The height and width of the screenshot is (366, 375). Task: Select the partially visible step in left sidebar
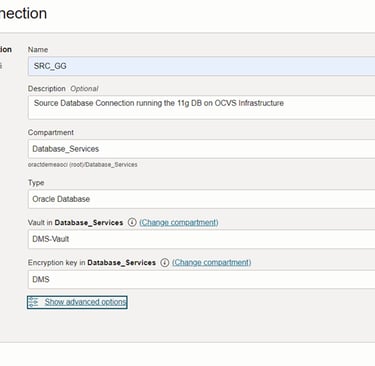click(6, 50)
